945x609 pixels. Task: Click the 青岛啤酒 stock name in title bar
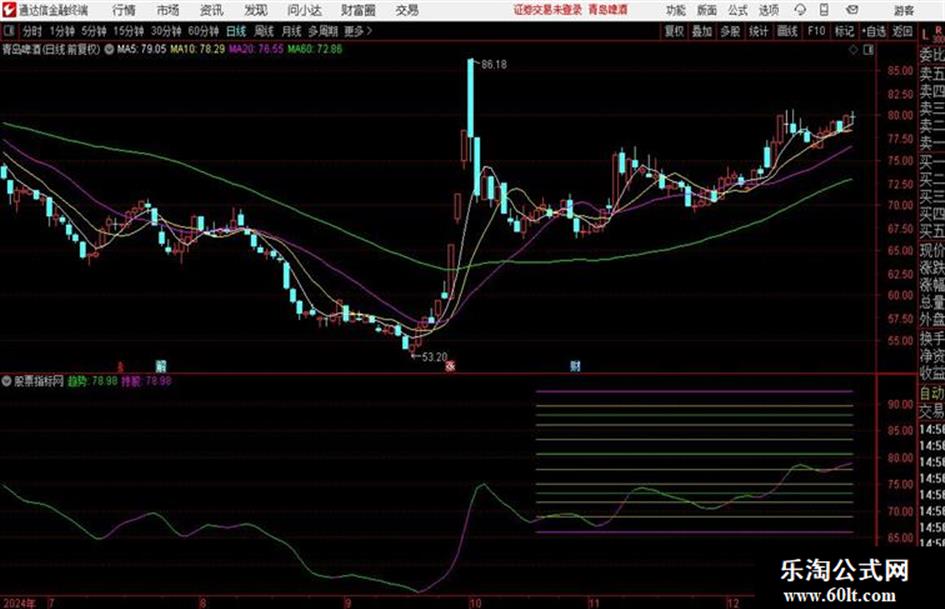pyautogui.click(x=608, y=10)
